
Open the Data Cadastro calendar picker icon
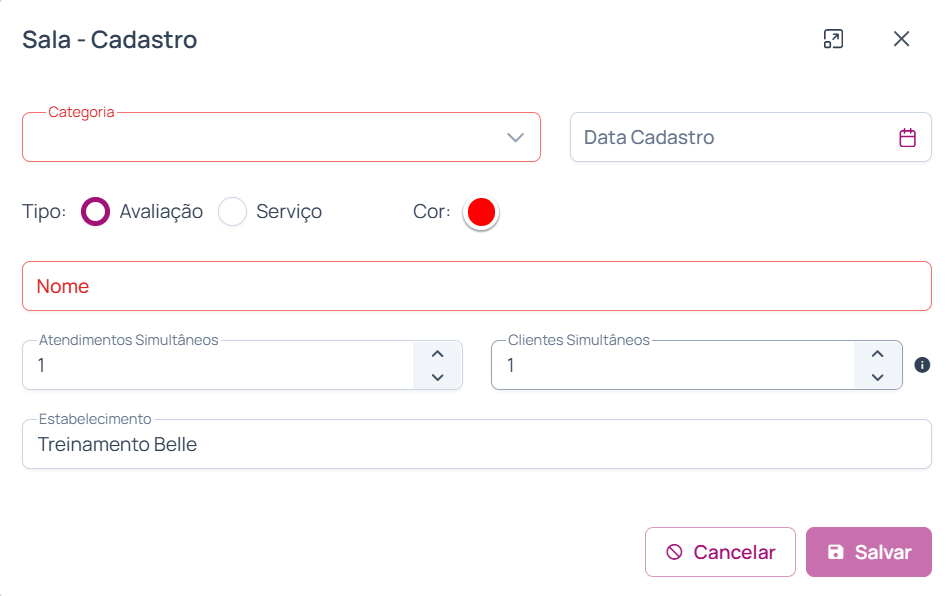coord(907,138)
